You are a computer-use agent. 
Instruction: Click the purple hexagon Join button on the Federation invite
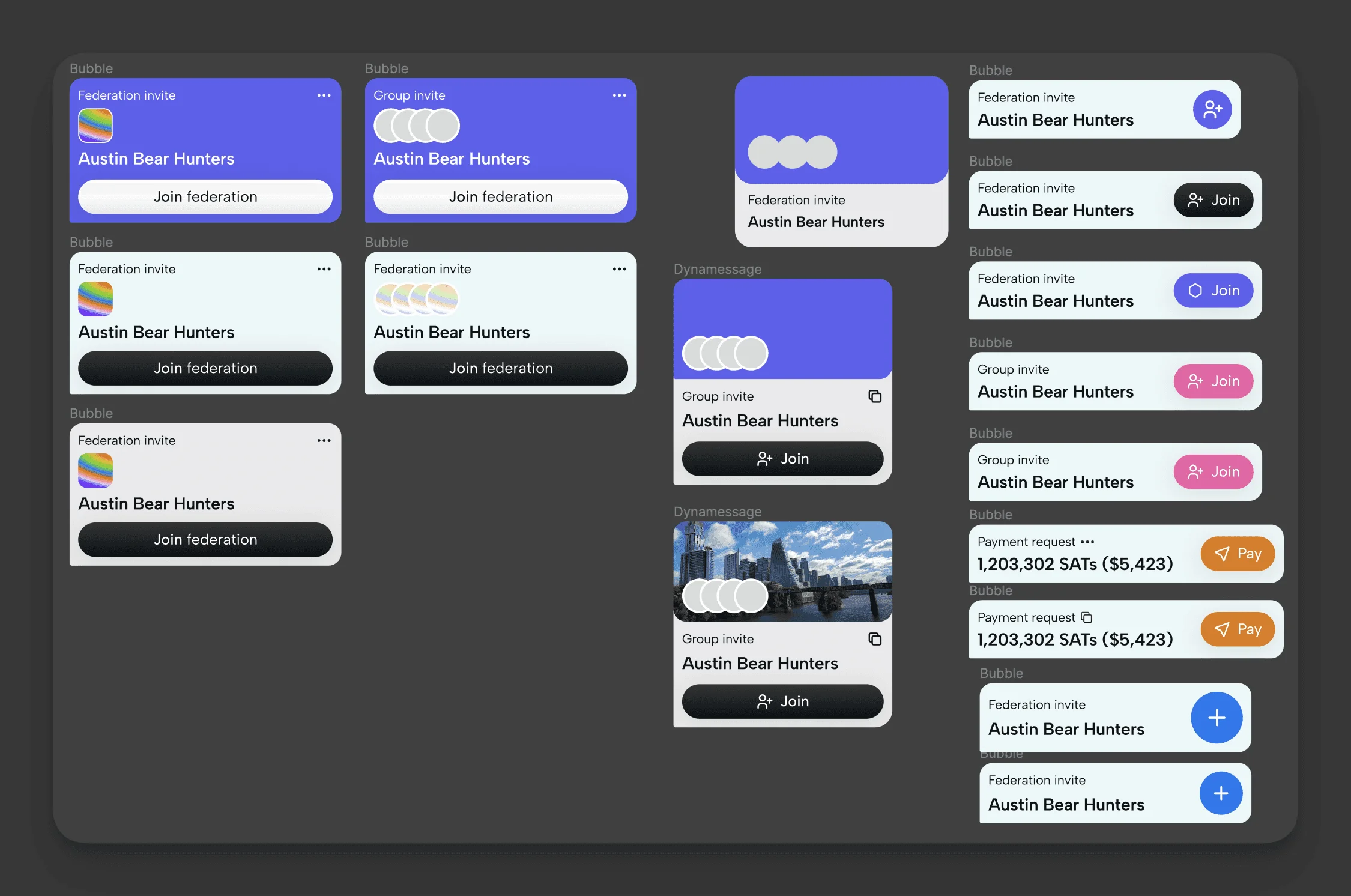(x=1213, y=290)
